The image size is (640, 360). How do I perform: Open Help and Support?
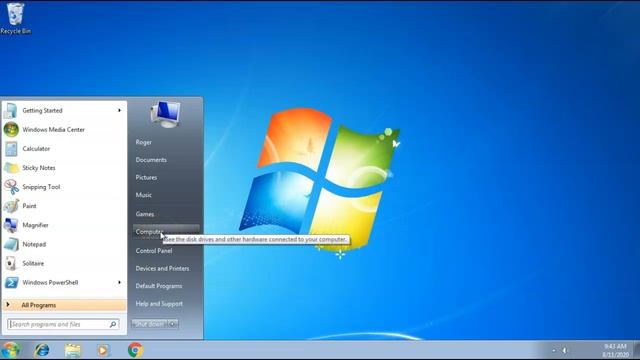coord(159,304)
